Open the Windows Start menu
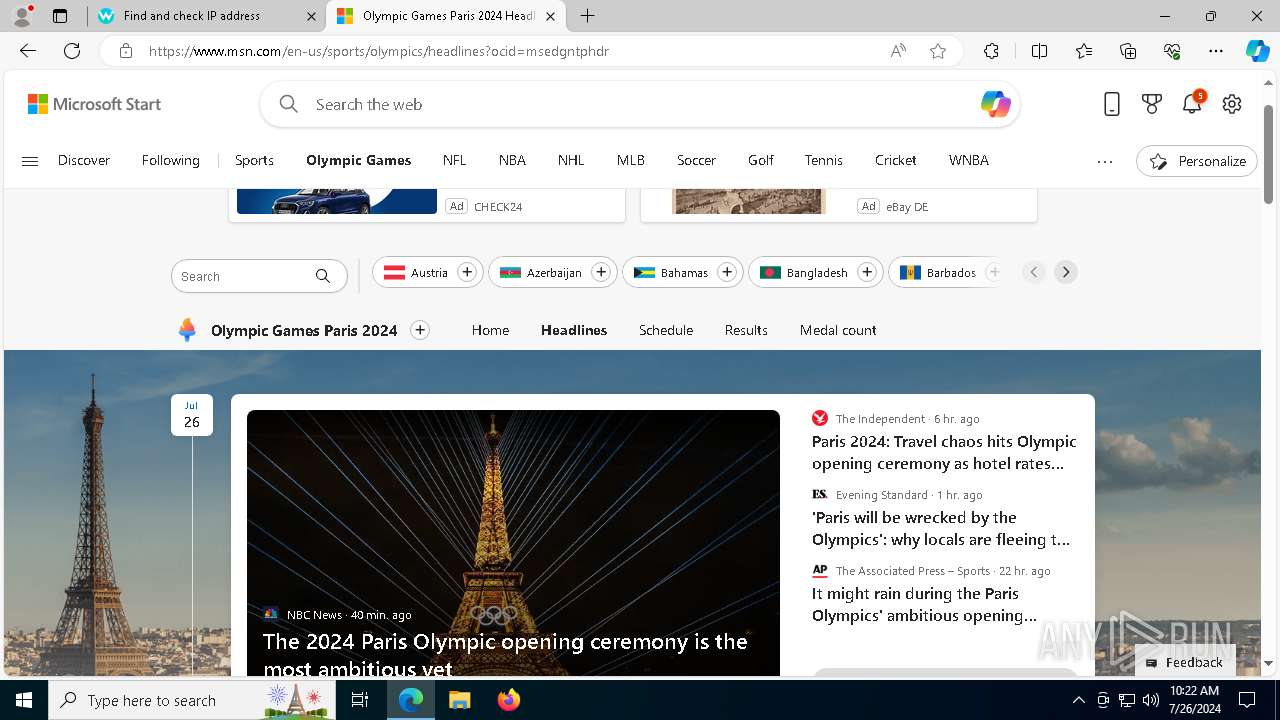The image size is (1280, 720). [x=24, y=700]
